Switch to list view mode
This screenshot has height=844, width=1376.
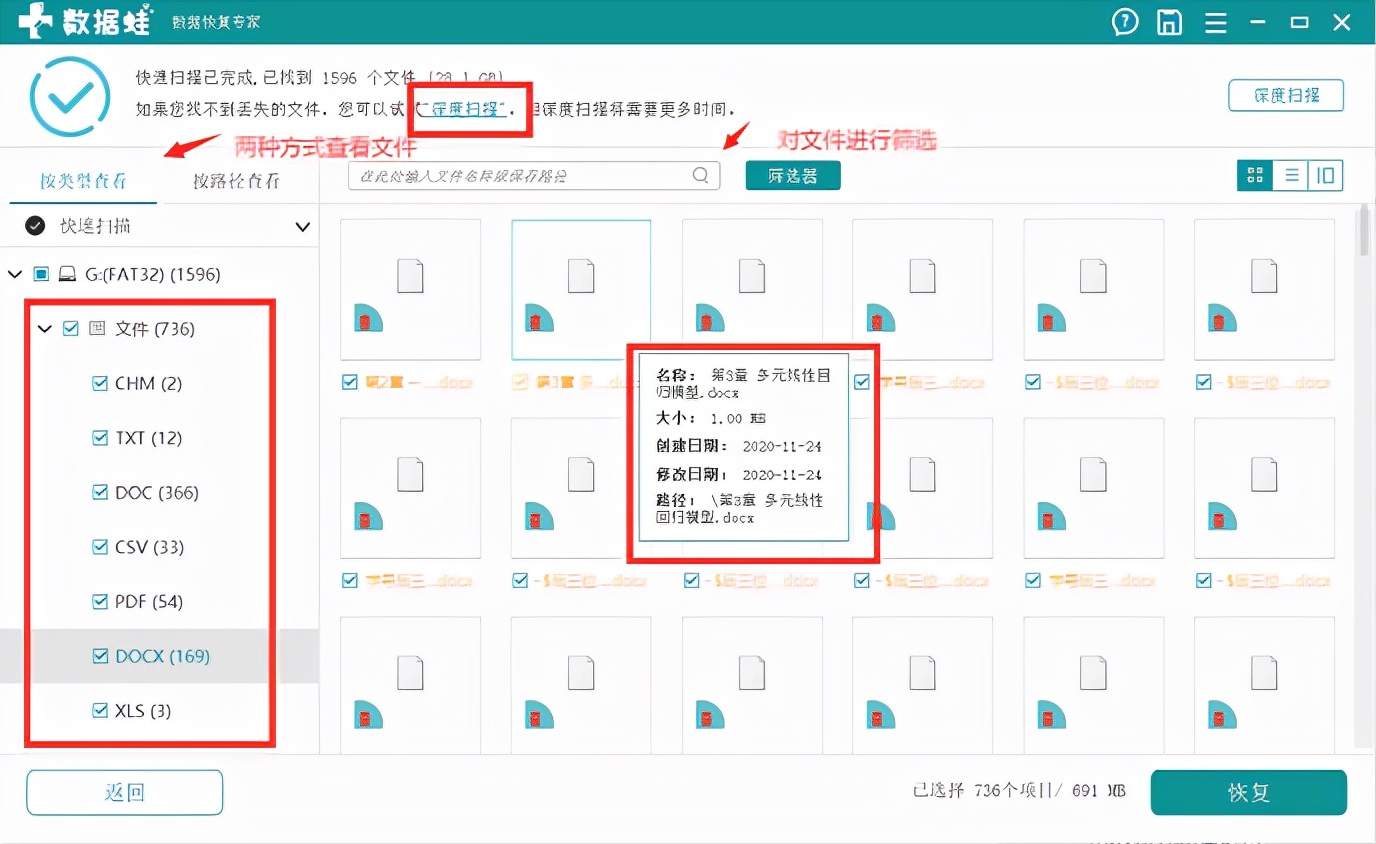coord(1290,174)
